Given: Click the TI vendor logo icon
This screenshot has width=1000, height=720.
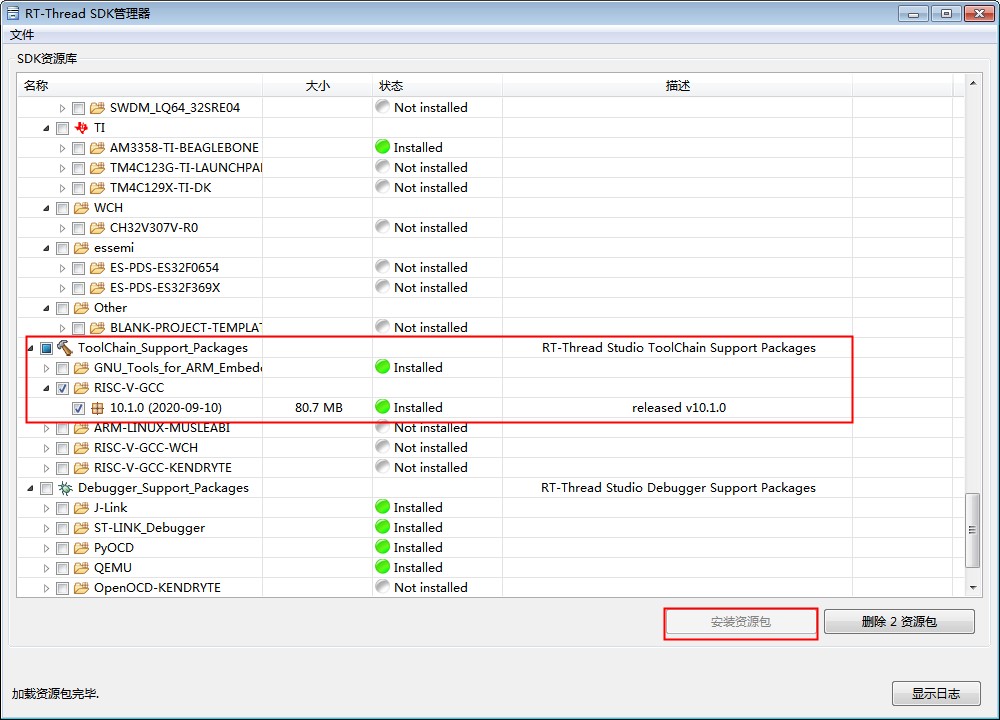Looking at the screenshot, I should [81, 128].
